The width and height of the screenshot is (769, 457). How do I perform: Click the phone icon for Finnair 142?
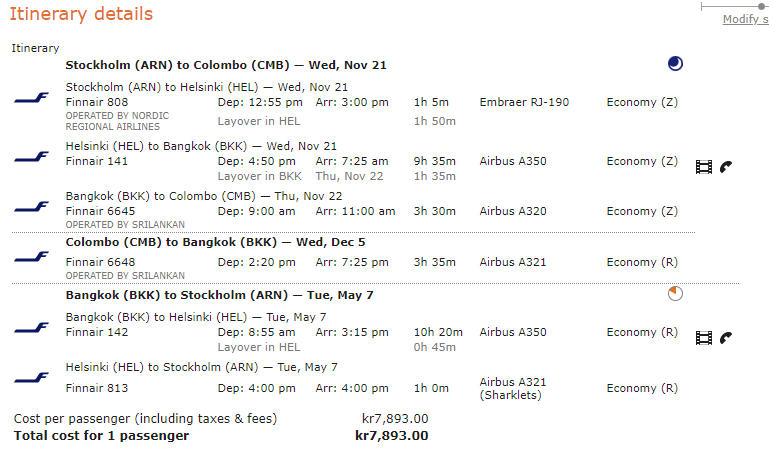click(x=726, y=337)
